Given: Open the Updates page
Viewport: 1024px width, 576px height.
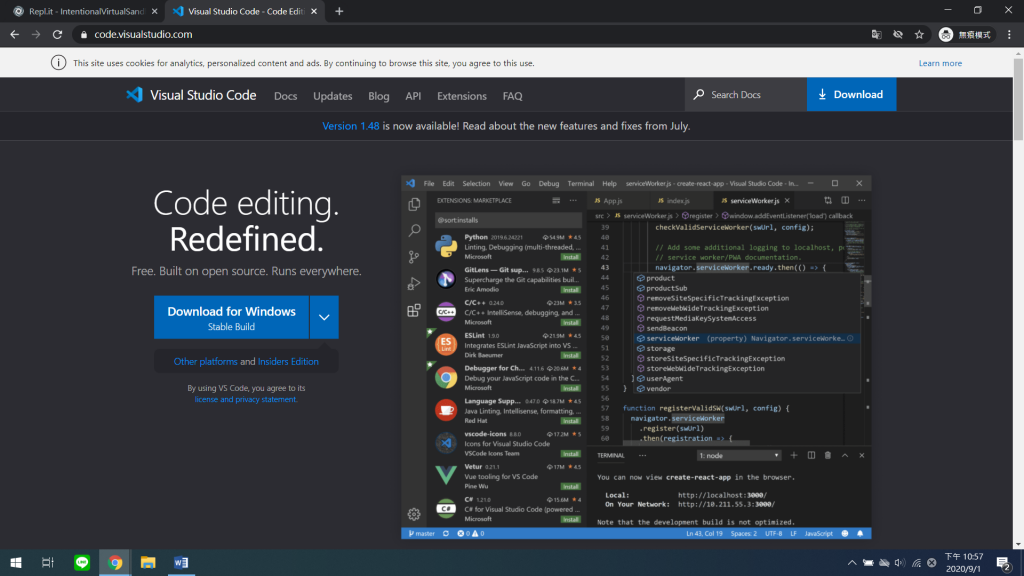Looking at the screenshot, I should [x=332, y=96].
